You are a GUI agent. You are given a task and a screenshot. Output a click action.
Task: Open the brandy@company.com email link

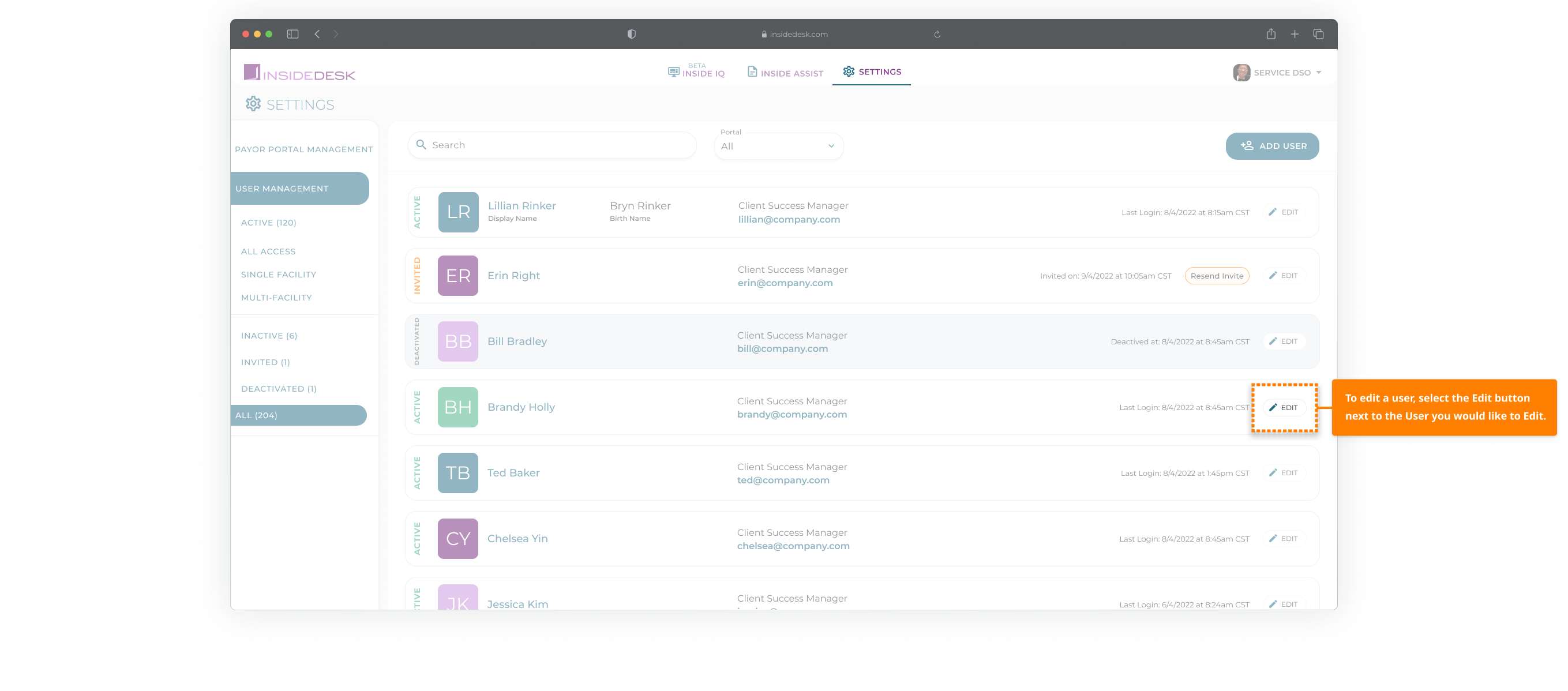[x=792, y=414]
